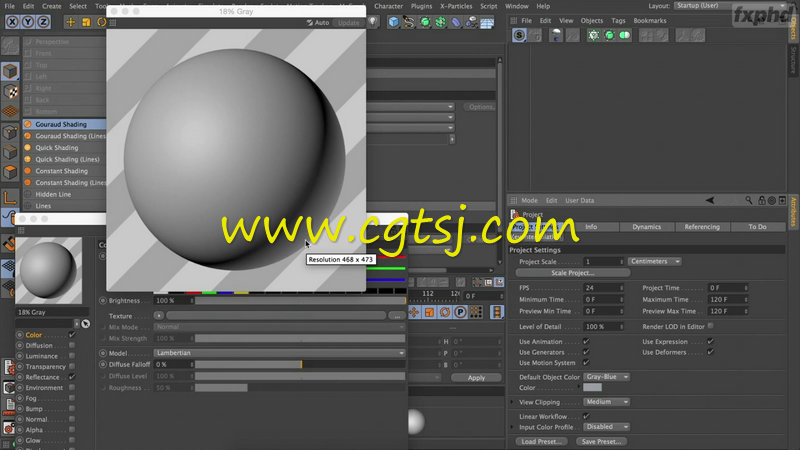The height and width of the screenshot is (450, 800).
Task: Click the lock icon in Attributes manager
Action: click(761, 201)
